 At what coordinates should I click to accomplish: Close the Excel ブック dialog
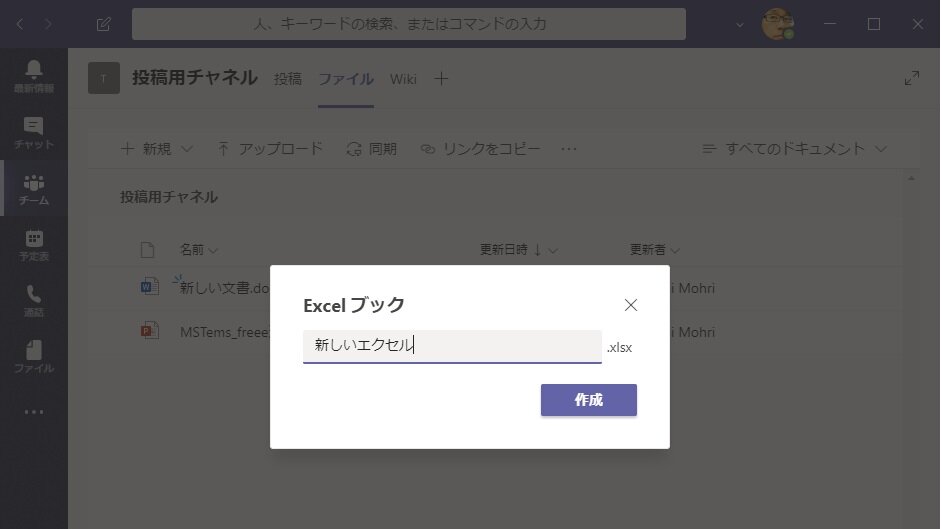pos(630,305)
